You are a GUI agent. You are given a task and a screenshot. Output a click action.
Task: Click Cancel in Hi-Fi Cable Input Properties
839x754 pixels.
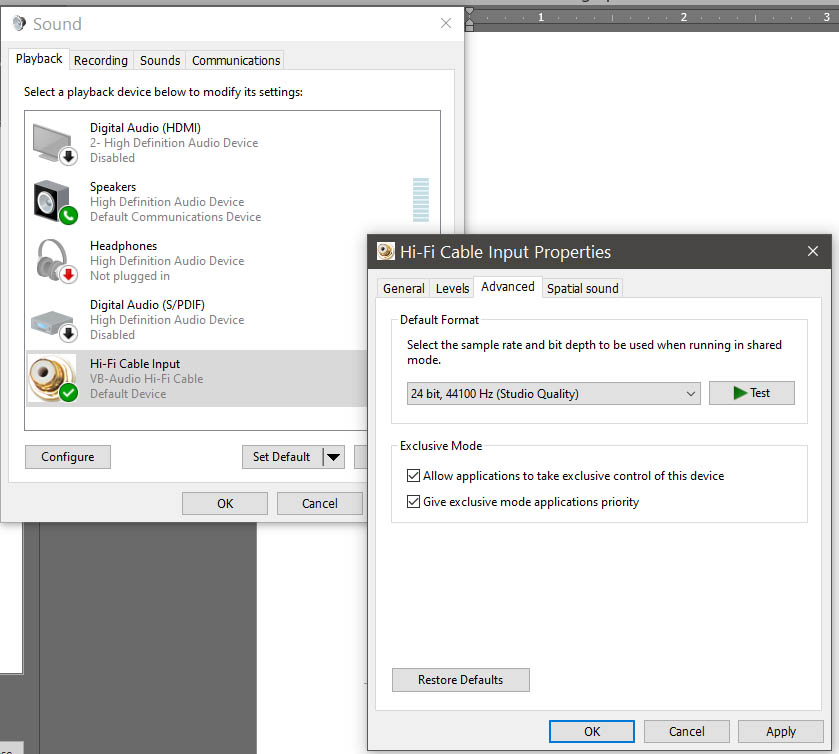(687, 731)
